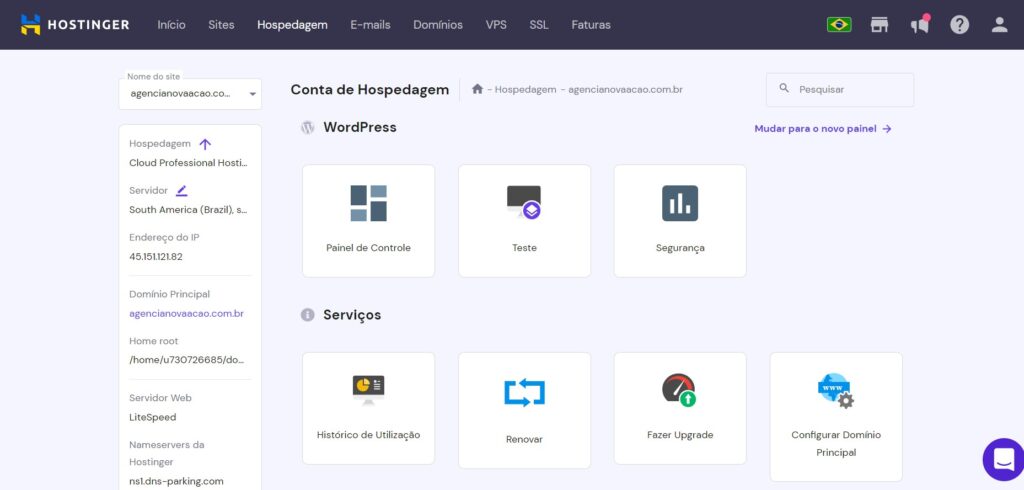Open the help question mark icon
Screen dimensions: 1024x490
pyautogui.click(x=959, y=25)
